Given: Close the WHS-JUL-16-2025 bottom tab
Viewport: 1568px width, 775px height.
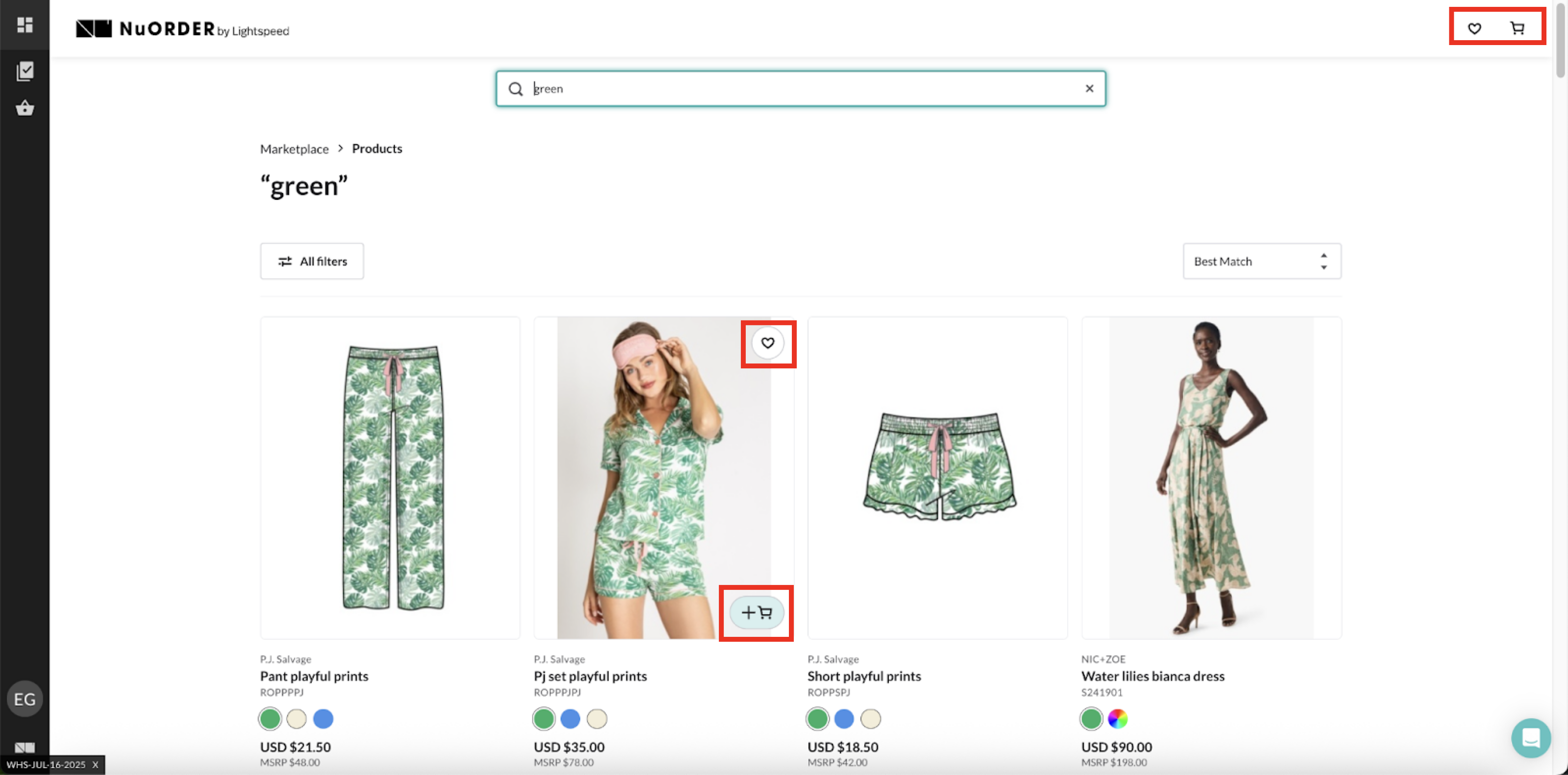Looking at the screenshot, I should [95, 765].
